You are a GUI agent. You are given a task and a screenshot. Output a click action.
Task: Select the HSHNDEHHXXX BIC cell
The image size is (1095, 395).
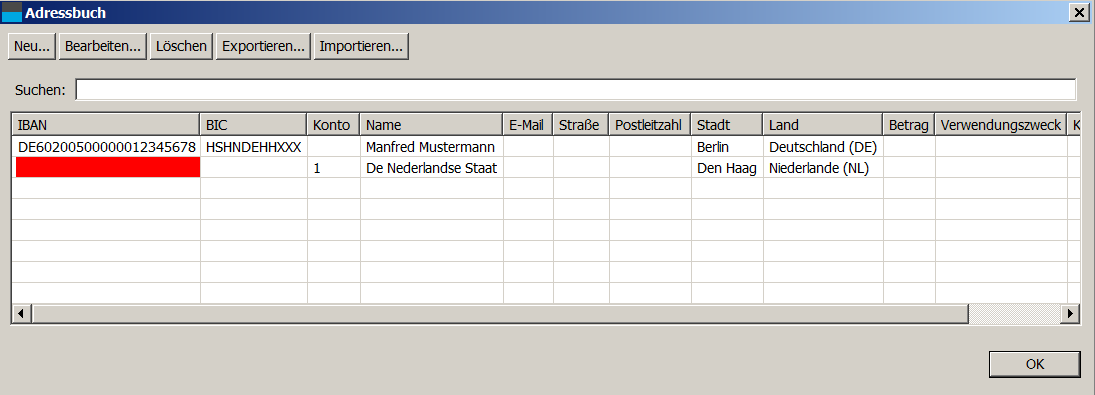pos(253,147)
